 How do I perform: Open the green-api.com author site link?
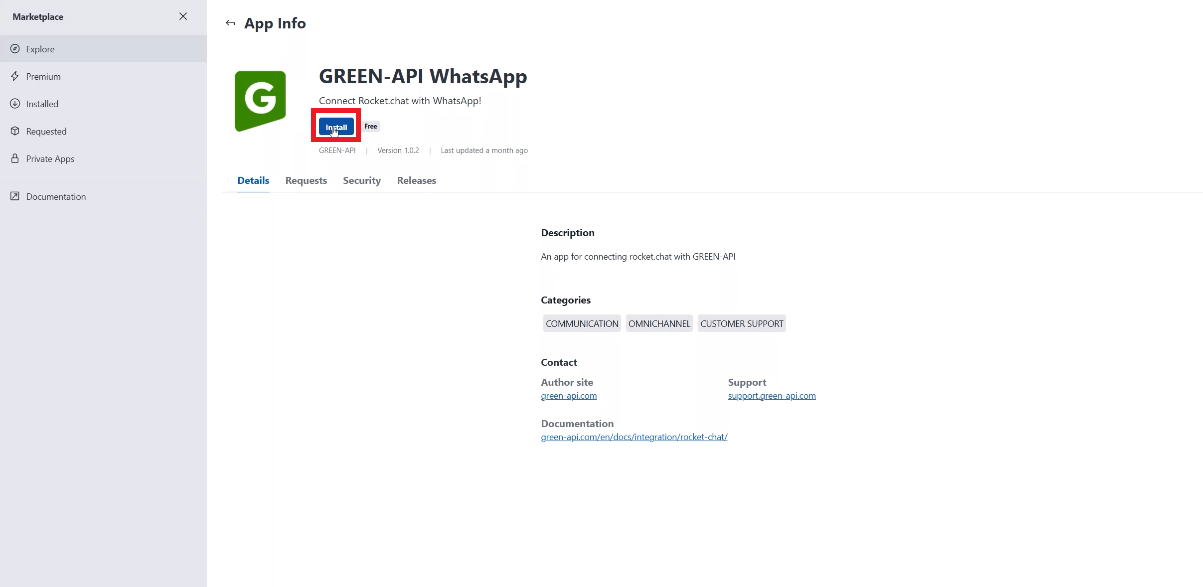click(569, 395)
